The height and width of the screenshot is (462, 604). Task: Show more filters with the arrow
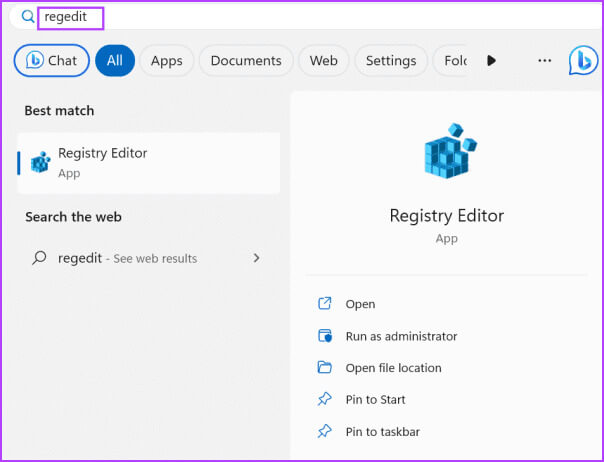[491, 60]
